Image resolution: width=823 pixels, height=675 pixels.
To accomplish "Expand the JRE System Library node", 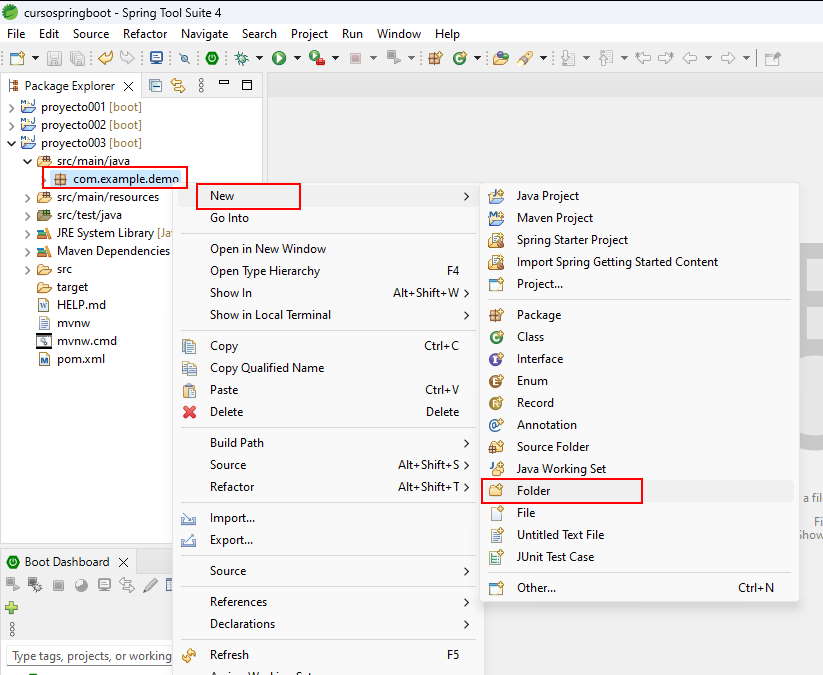I will tap(27, 234).
